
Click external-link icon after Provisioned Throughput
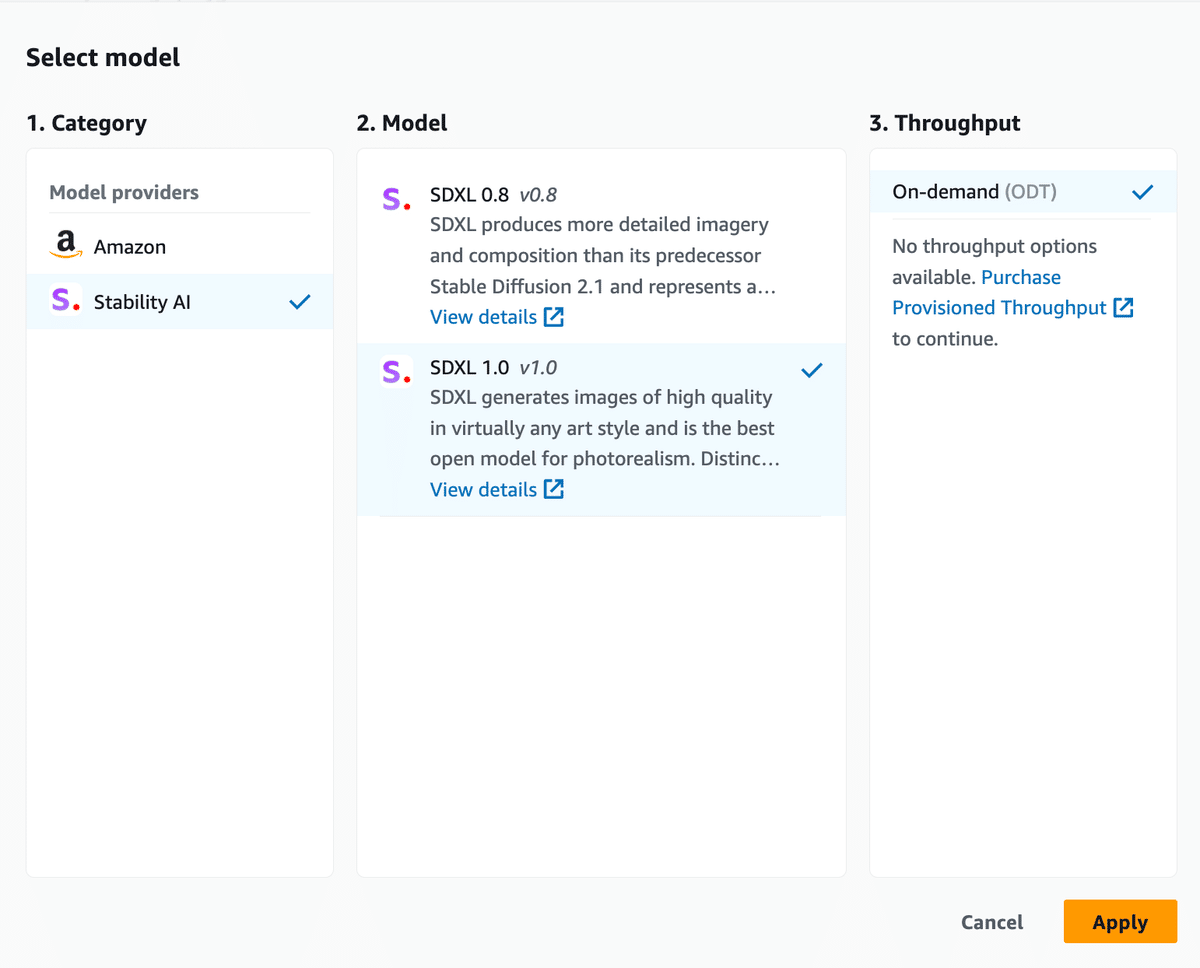pyautogui.click(x=1124, y=308)
